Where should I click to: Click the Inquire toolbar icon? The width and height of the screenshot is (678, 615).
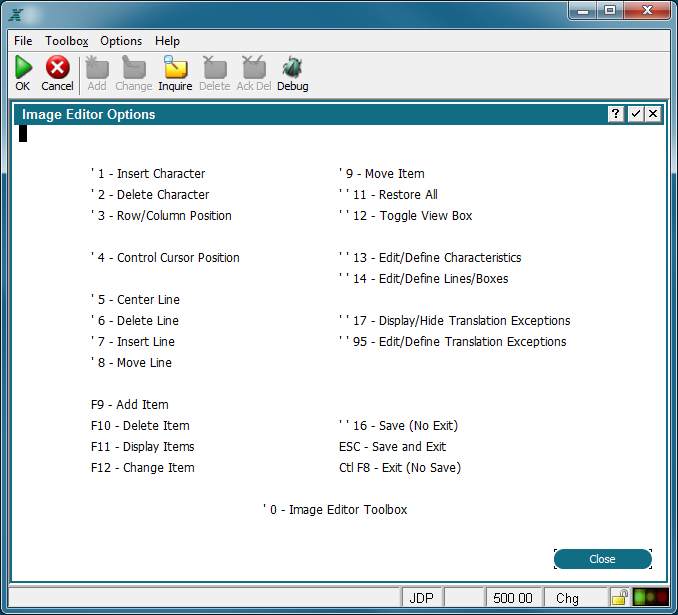coord(175,67)
